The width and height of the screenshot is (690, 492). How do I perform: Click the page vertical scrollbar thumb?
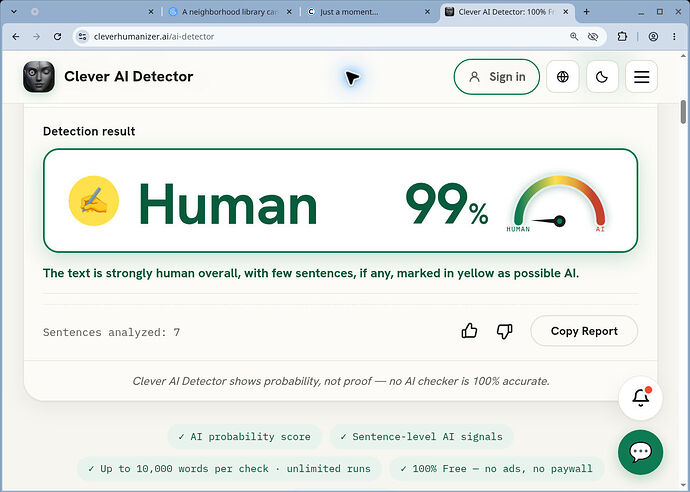pos(683,112)
